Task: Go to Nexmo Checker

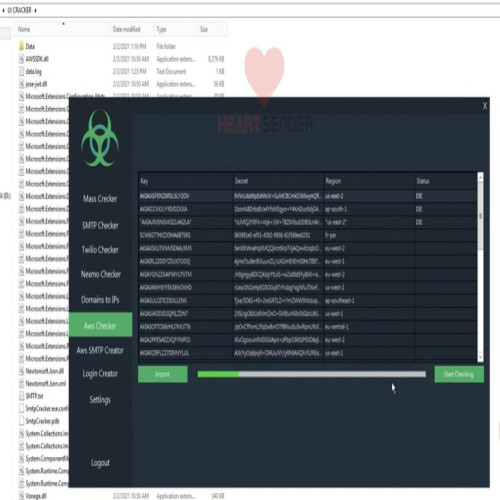Action: pos(101,274)
